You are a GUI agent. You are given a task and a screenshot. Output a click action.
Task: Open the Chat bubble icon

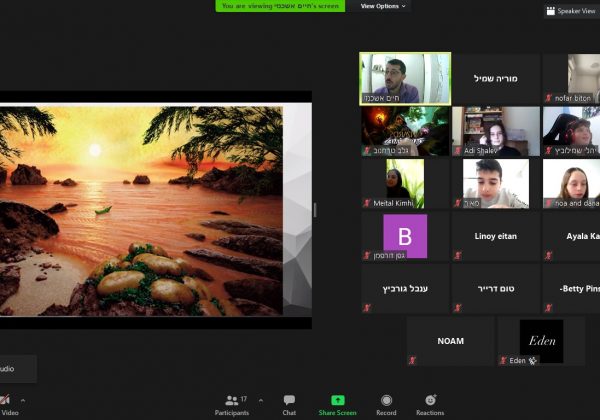click(x=289, y=400)
